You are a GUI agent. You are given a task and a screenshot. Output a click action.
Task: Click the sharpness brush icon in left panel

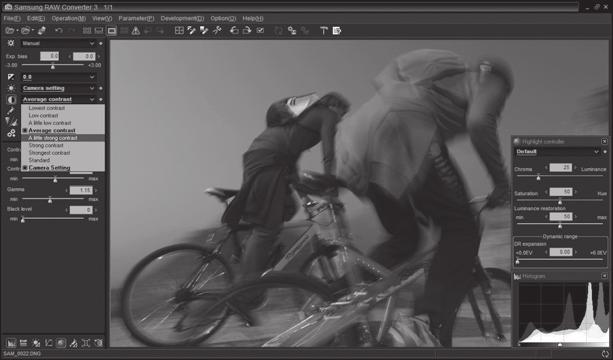coord(11,122)
